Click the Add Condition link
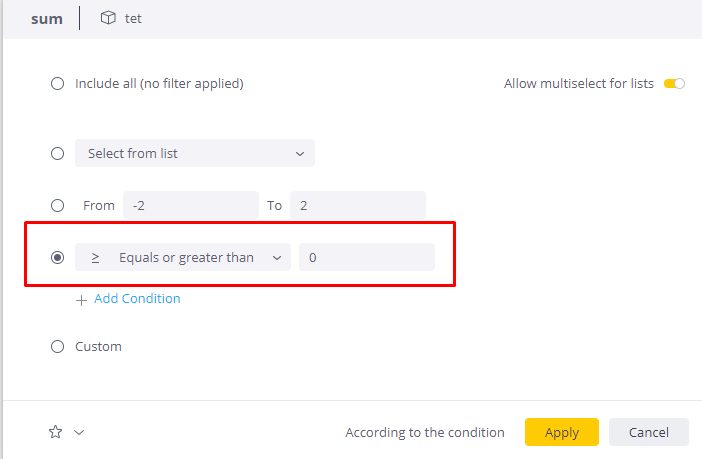The height and width of the screenshot is (459, 702). [x=137, y=299]
